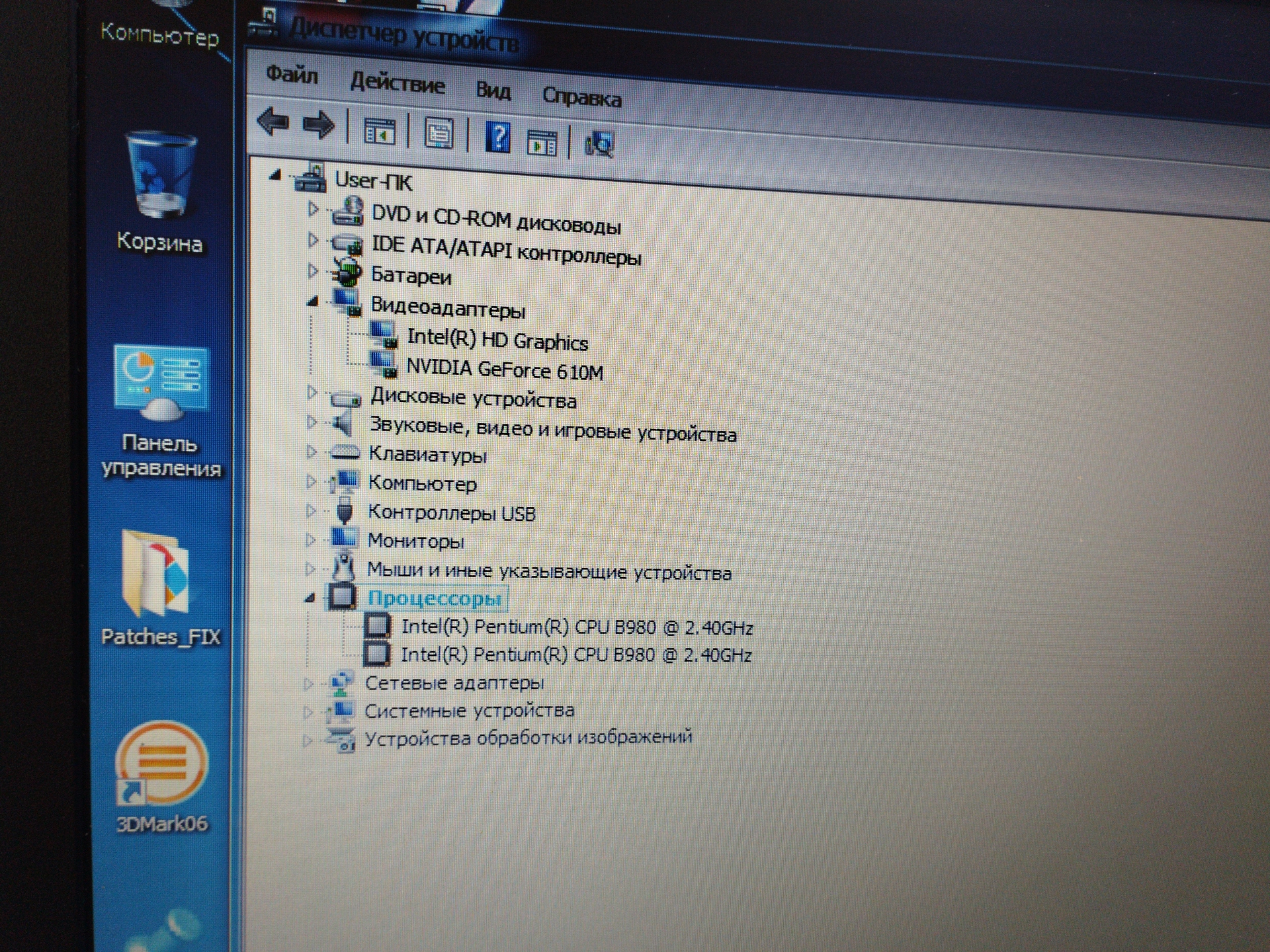
Task: Select Контроллеры USB category label
Action: click(451, 512)
